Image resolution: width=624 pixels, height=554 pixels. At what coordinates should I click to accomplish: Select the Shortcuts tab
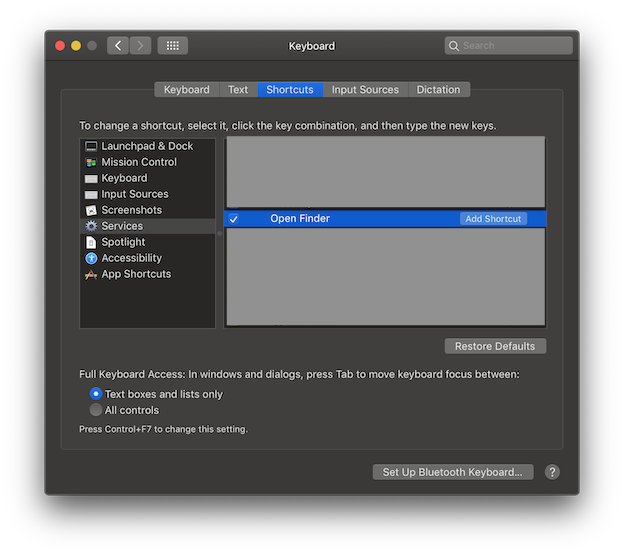tap(290, 90)
